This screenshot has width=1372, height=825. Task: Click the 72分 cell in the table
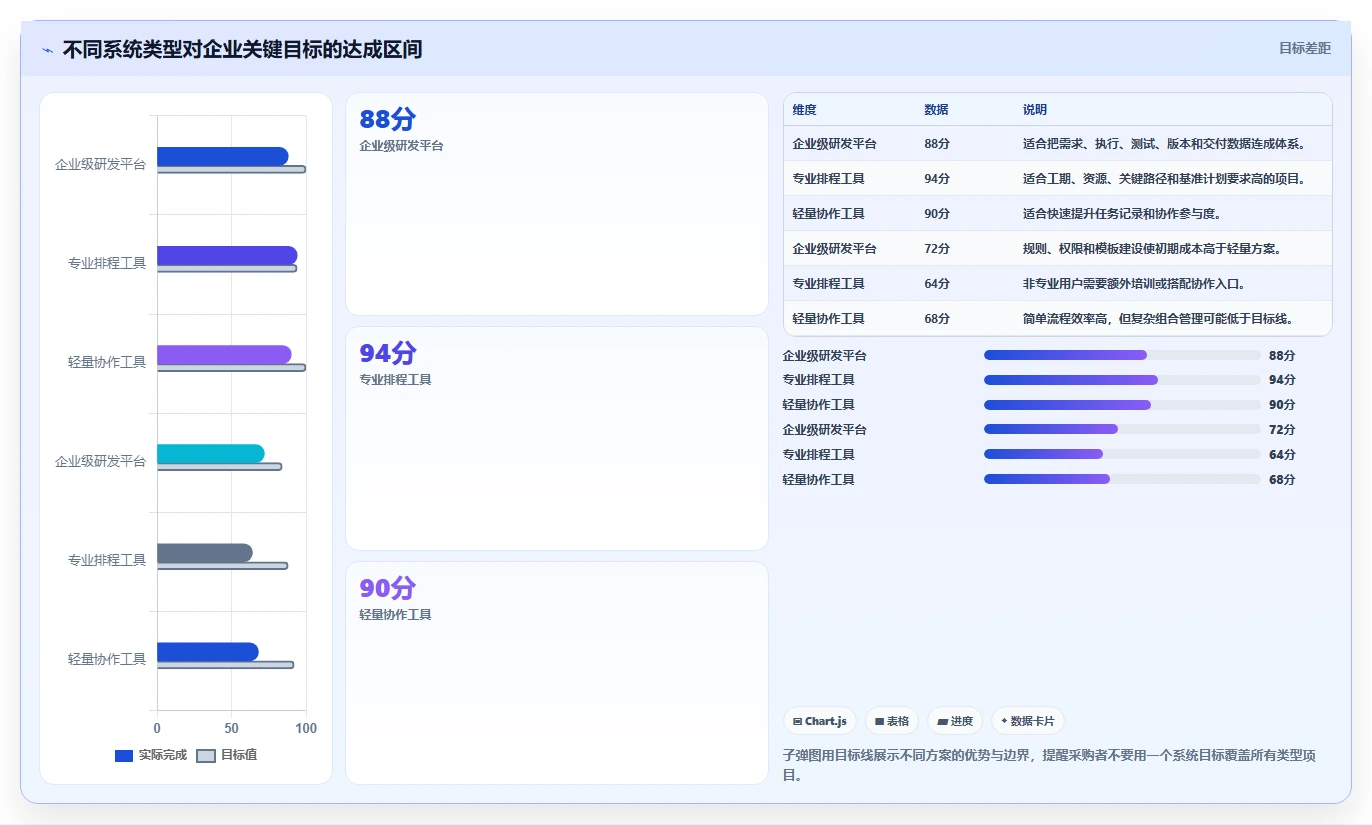click(937, 248)
